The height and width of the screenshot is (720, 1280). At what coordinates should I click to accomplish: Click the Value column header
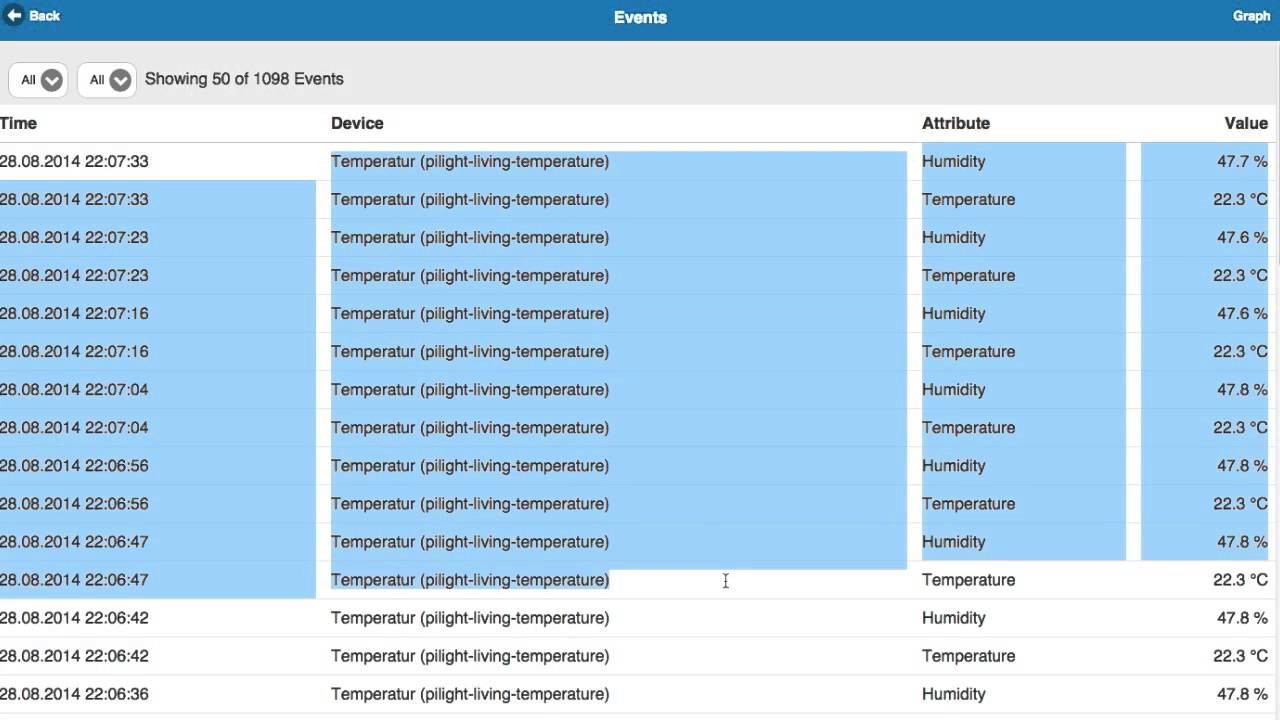[1245, 123]
